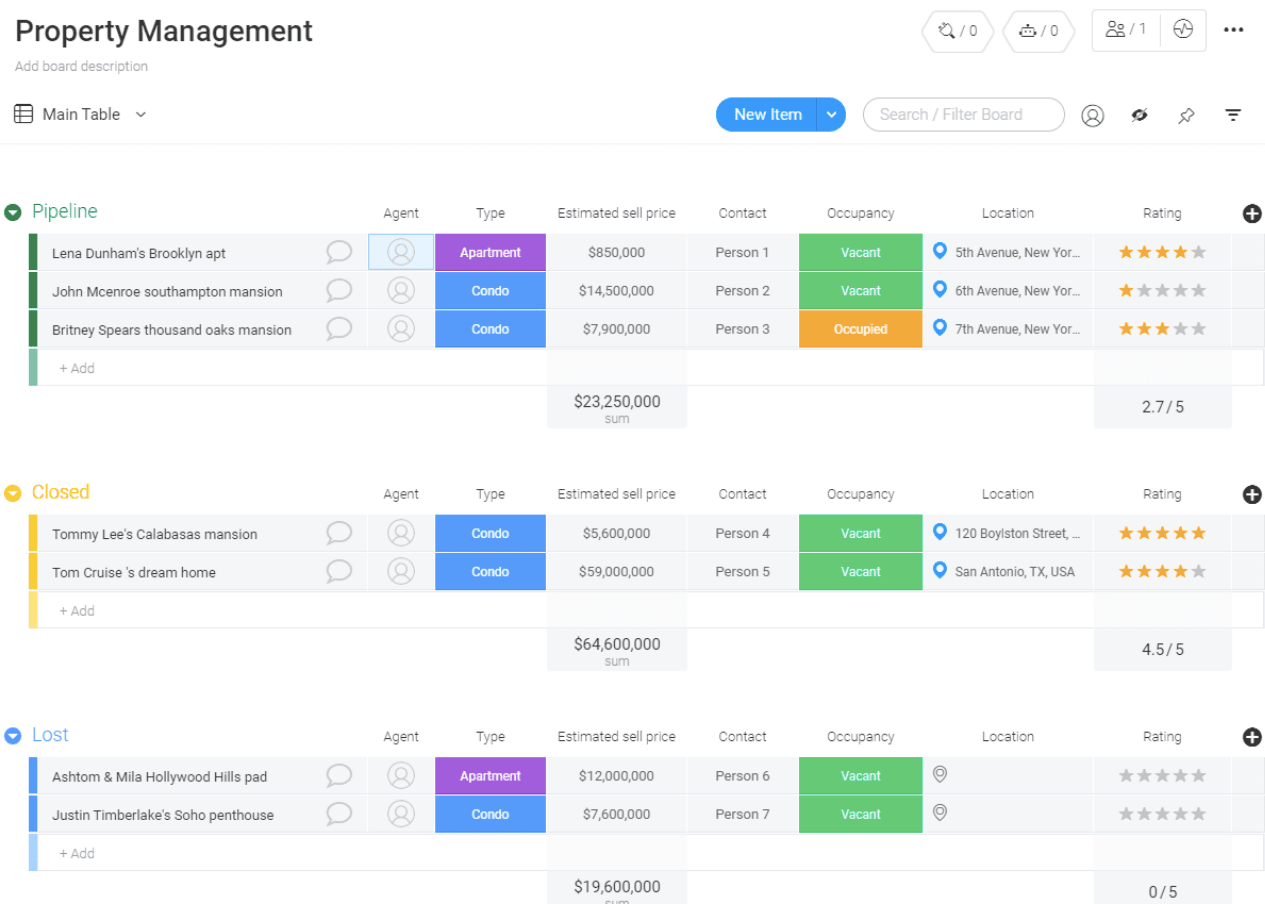
Task: Add item to Pipeline group
Action: tap(77, 368)
